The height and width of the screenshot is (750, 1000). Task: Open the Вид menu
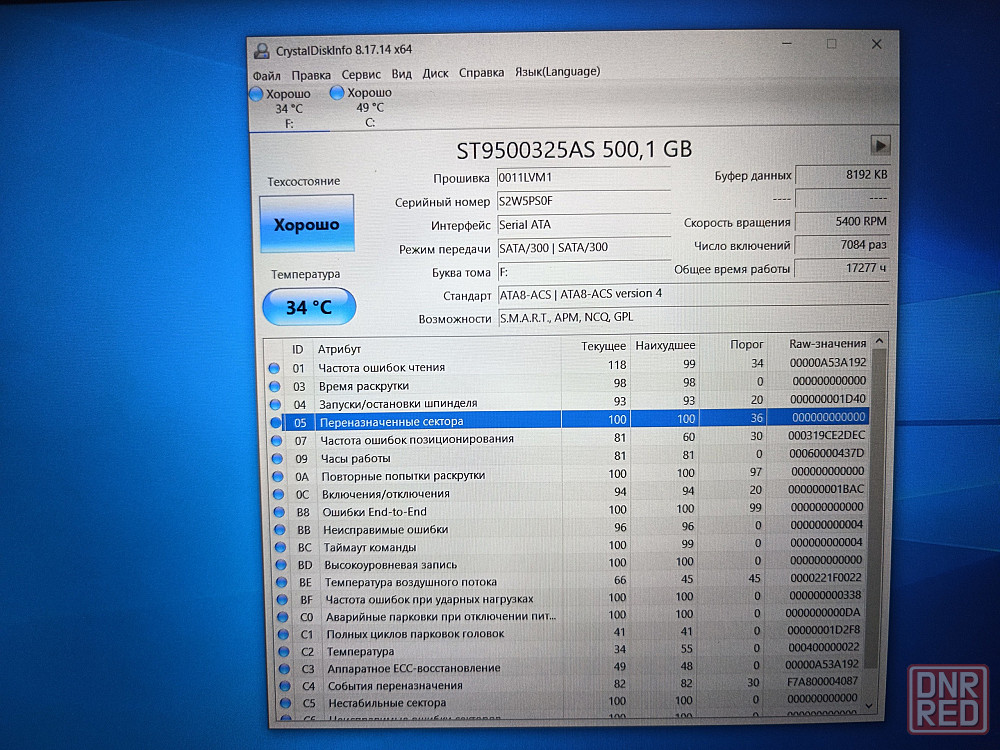click(402, 73)
